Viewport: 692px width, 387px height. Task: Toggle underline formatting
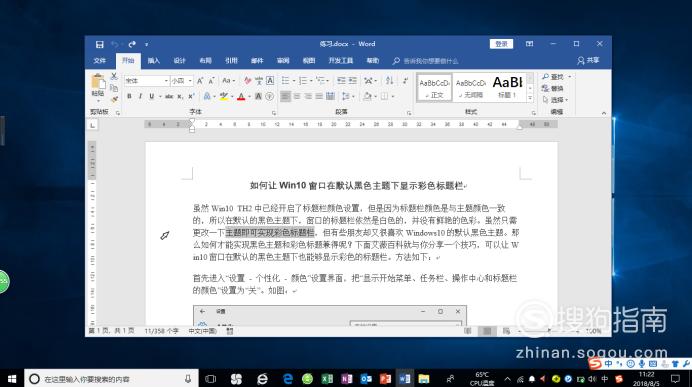[152, 96]
